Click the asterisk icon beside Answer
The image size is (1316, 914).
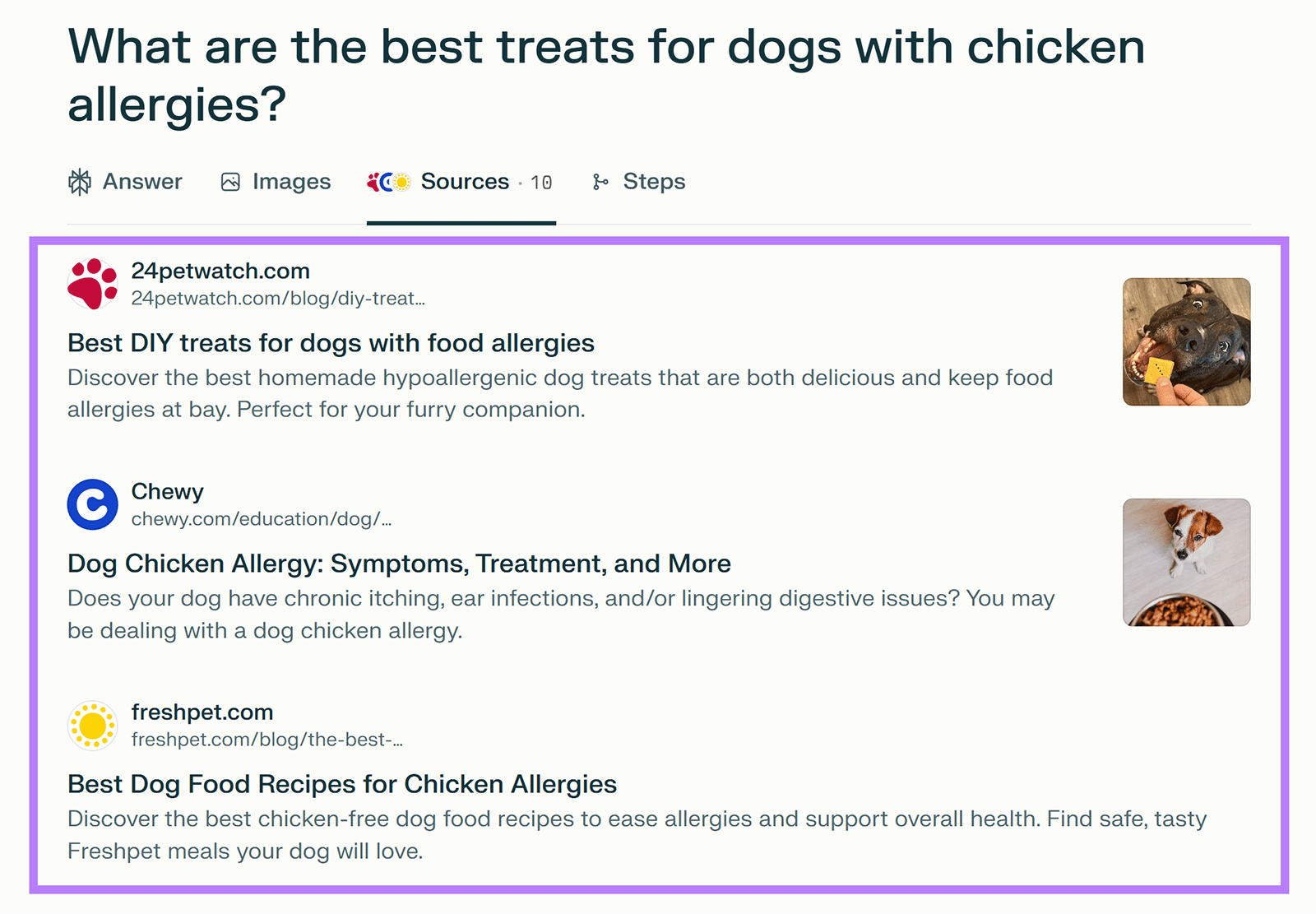(79, 182)
